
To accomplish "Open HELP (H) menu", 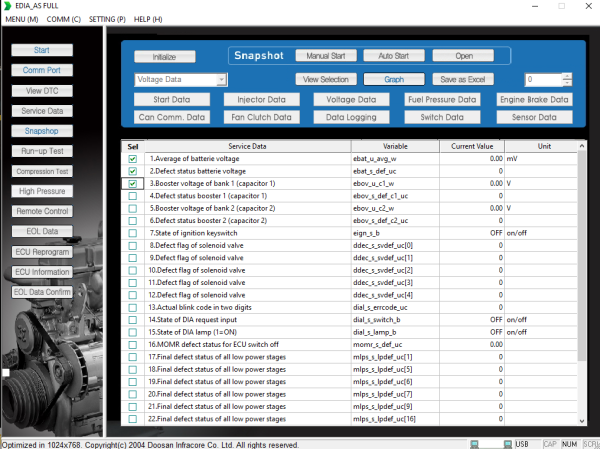I will pyautogui.click(x=148, y=19).
